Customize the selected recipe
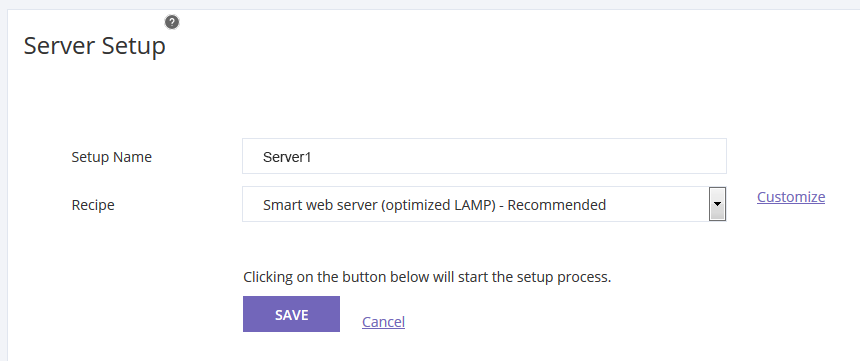This screenshot has height=361, width=860. pyautogui.click(x=791, y=196)
